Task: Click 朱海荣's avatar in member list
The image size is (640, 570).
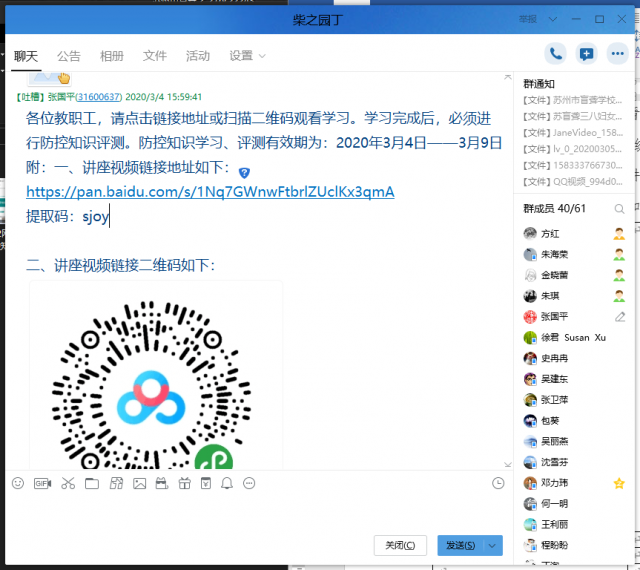Action: [530, 254]
